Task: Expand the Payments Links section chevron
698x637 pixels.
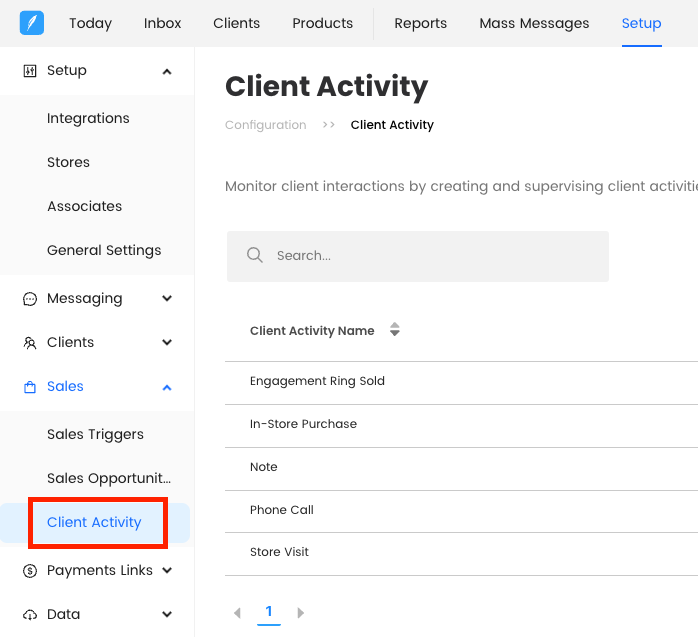Action: [167, 571]
